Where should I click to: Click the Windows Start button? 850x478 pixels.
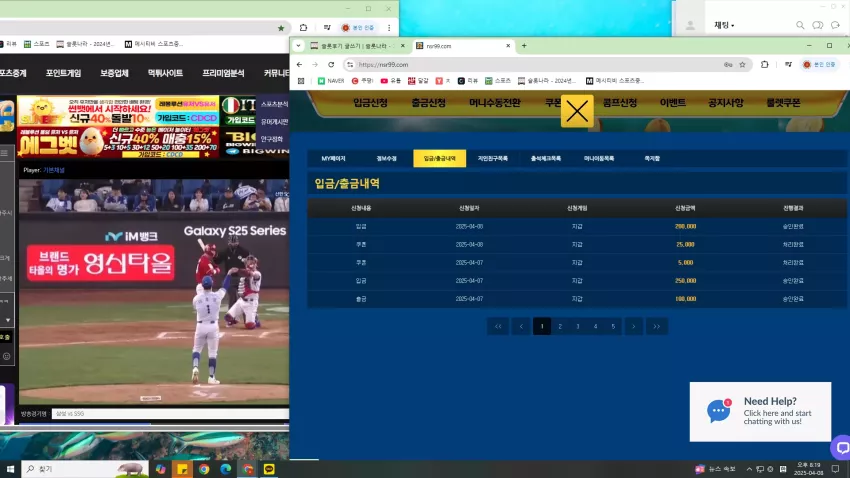pyautogui.click(x=10, y=469)
